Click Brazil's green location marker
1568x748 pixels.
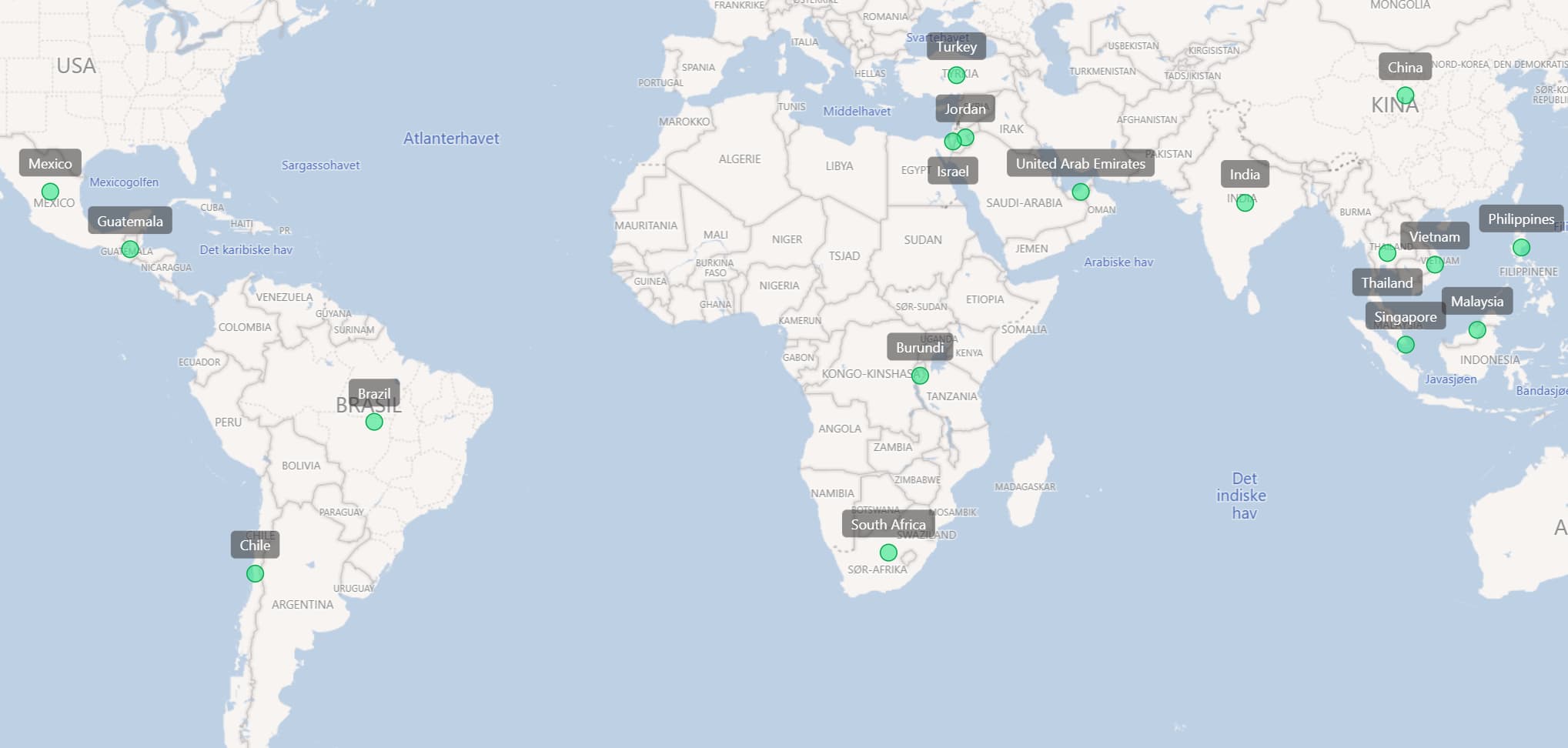[x=374, y=422]
